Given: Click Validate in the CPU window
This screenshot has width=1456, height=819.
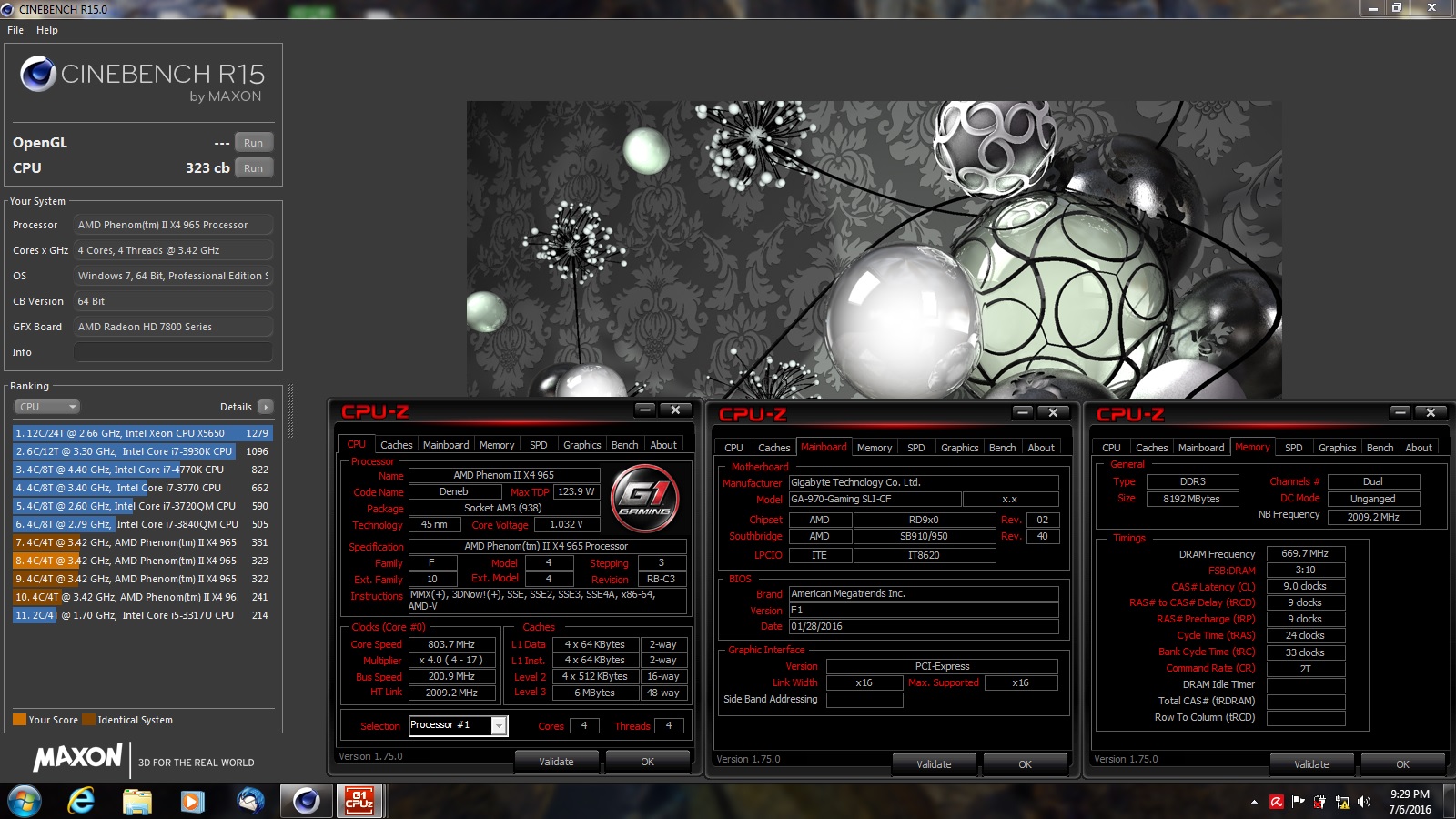Looking at the screenshot, I should 556,762.
